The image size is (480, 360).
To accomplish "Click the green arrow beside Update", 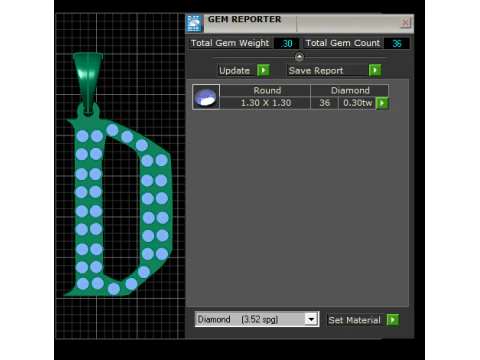I will coord(263,70).
